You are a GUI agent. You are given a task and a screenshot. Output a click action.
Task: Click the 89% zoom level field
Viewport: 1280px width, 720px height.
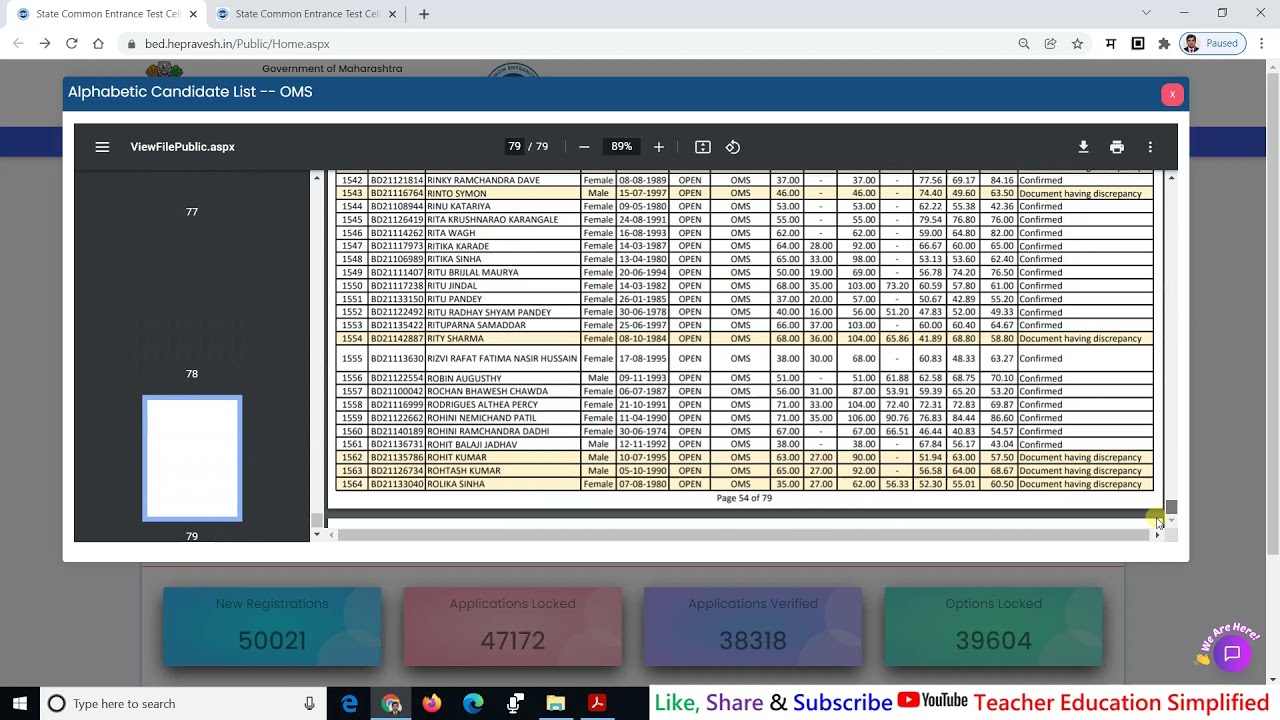coord(621,147)
